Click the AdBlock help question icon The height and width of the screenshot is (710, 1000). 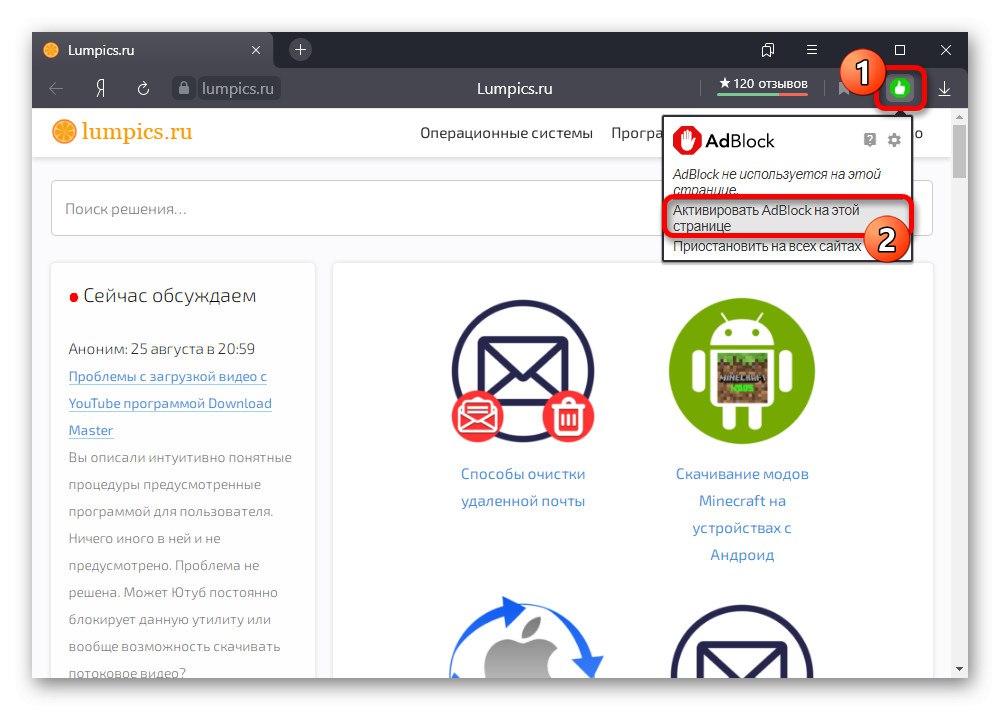coord(870,140)
